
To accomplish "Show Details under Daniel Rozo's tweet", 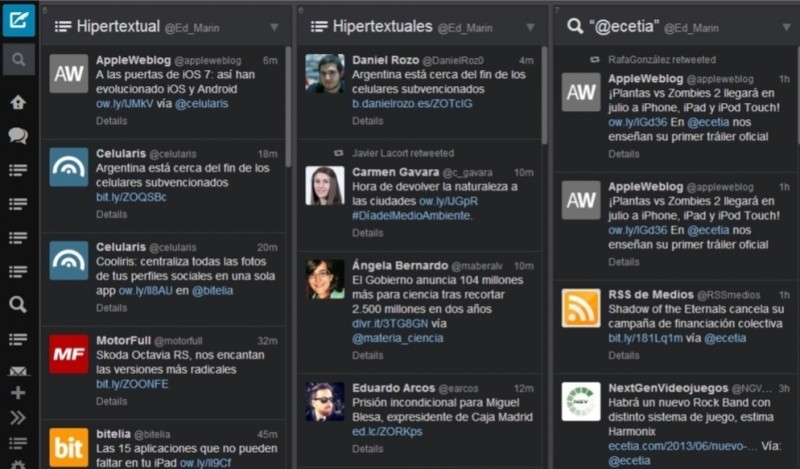I will (x=367, y=121).
